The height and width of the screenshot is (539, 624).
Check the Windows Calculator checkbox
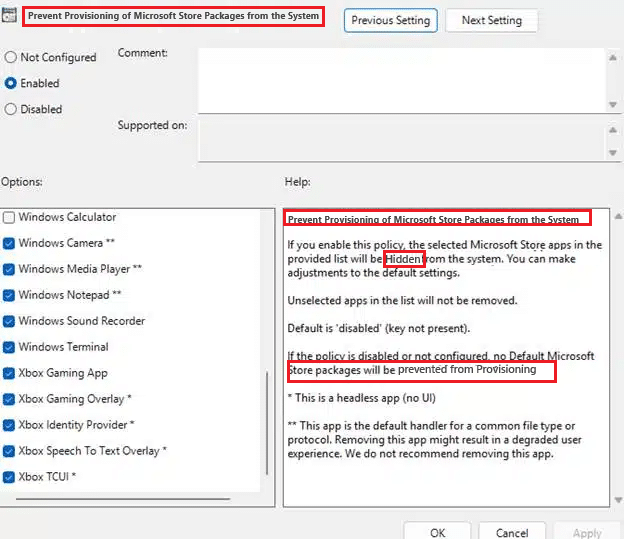click(9, 217)
